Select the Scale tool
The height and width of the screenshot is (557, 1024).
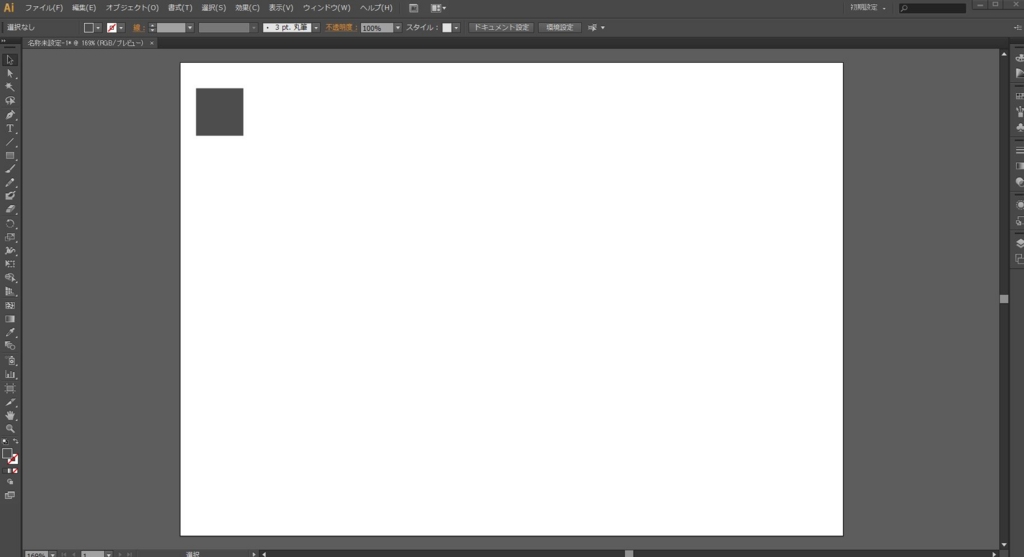[10, 237]
